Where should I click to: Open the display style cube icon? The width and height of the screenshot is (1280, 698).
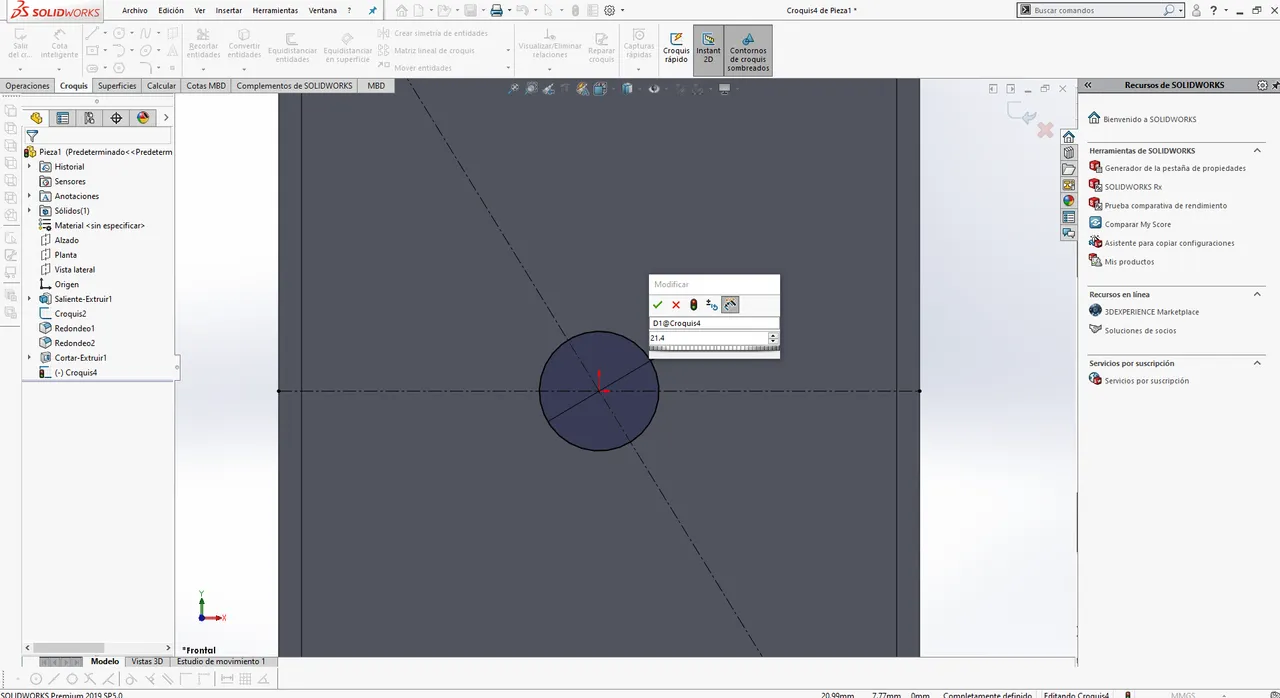tap(627, 88)
